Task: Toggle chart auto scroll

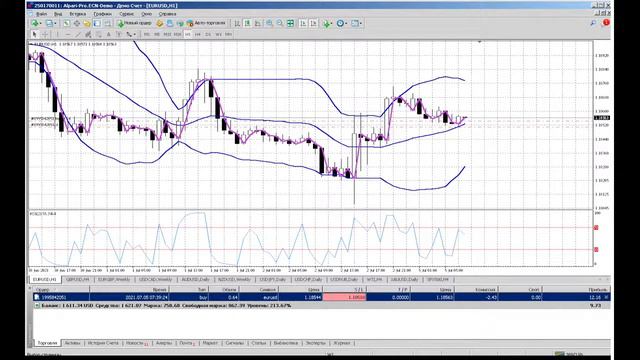Action: [303, 23]
